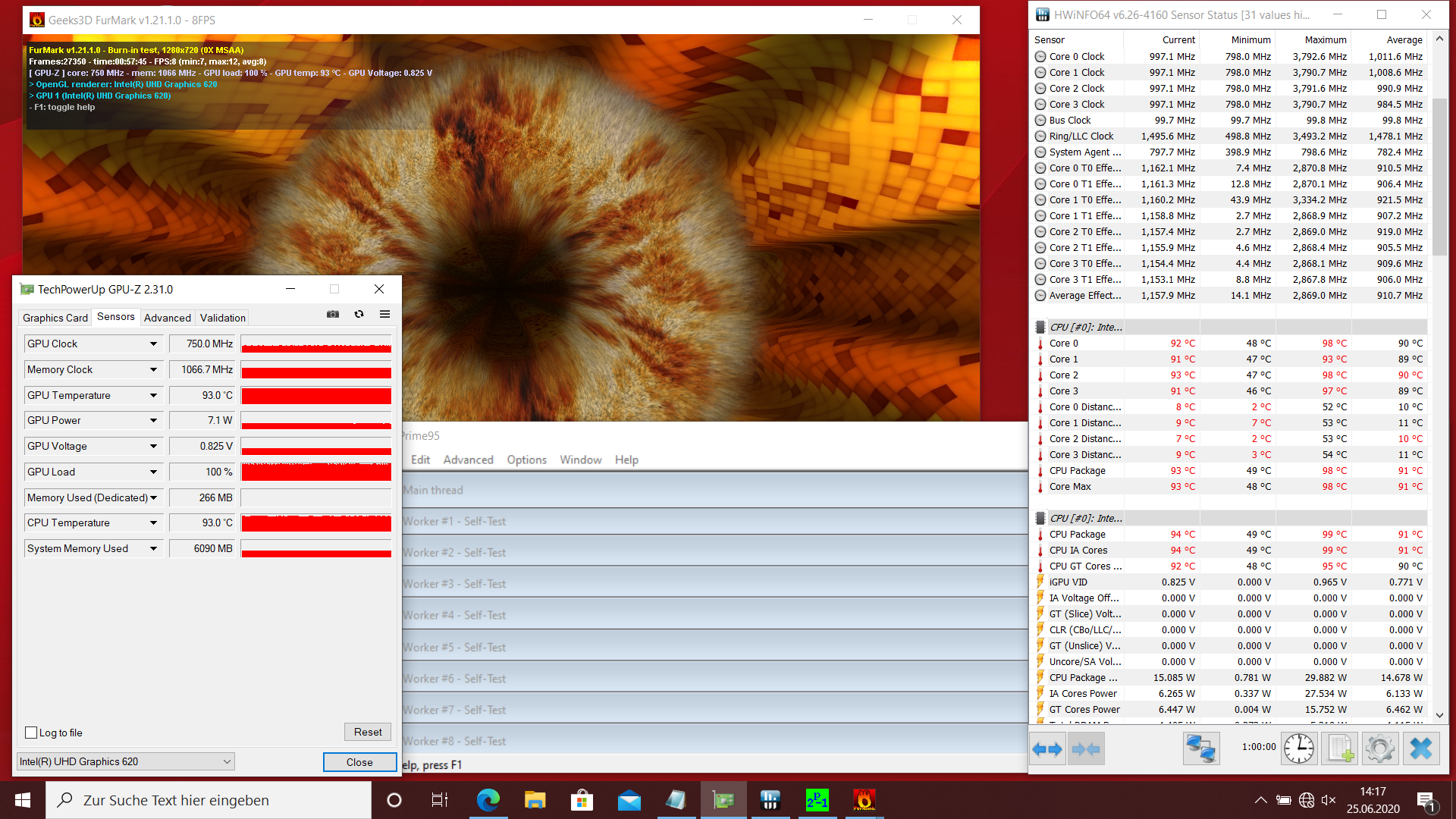The image size is (1456, 819).
Task: Open the GPU Clock sensor dropdown
Action: (153, 344)
